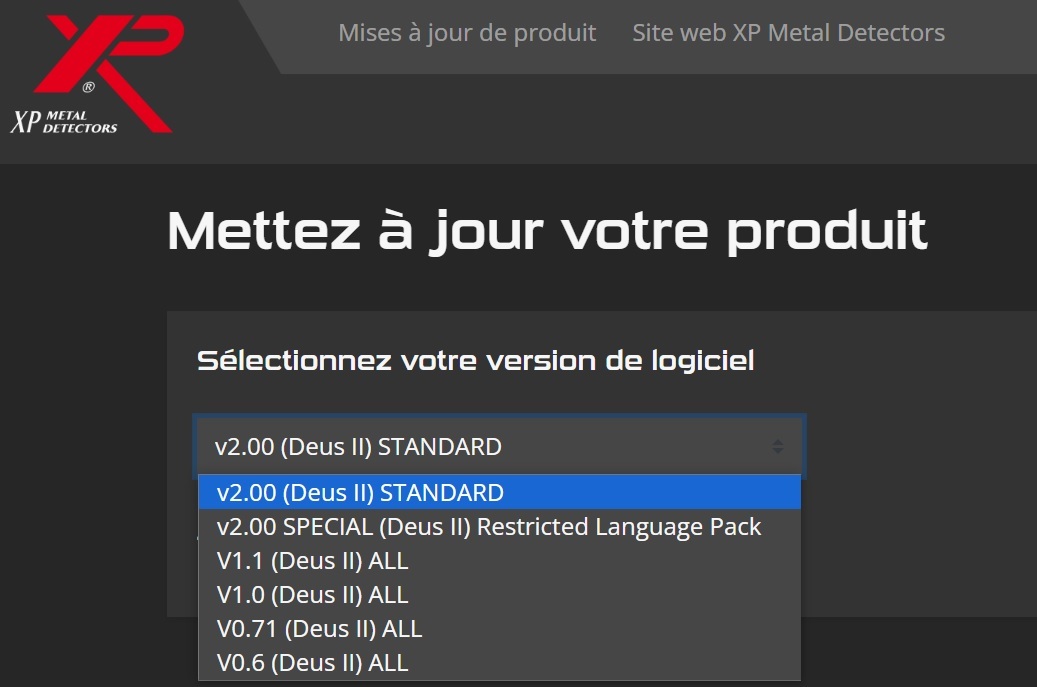
Task: Open the software version combo box
Action: [x=500, y=447]
